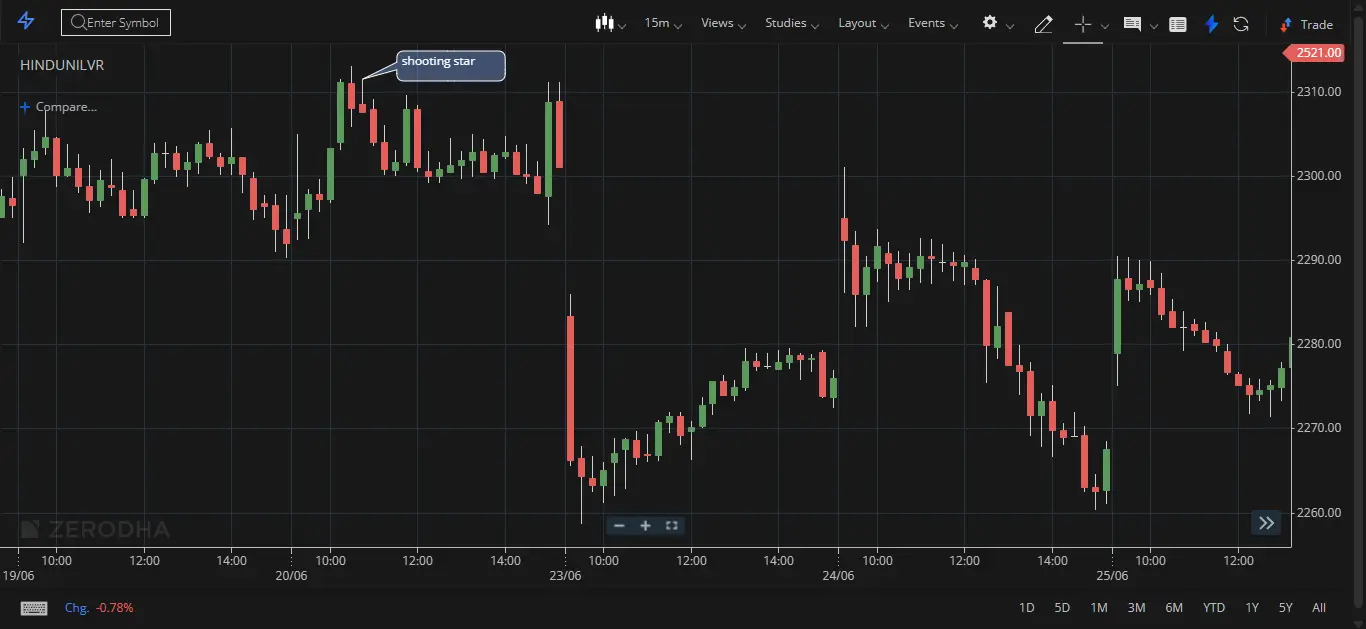Click the blue lightning bolt in the toolbar
Viewport: 1366px width, 629px height.
pos(1211,24)
